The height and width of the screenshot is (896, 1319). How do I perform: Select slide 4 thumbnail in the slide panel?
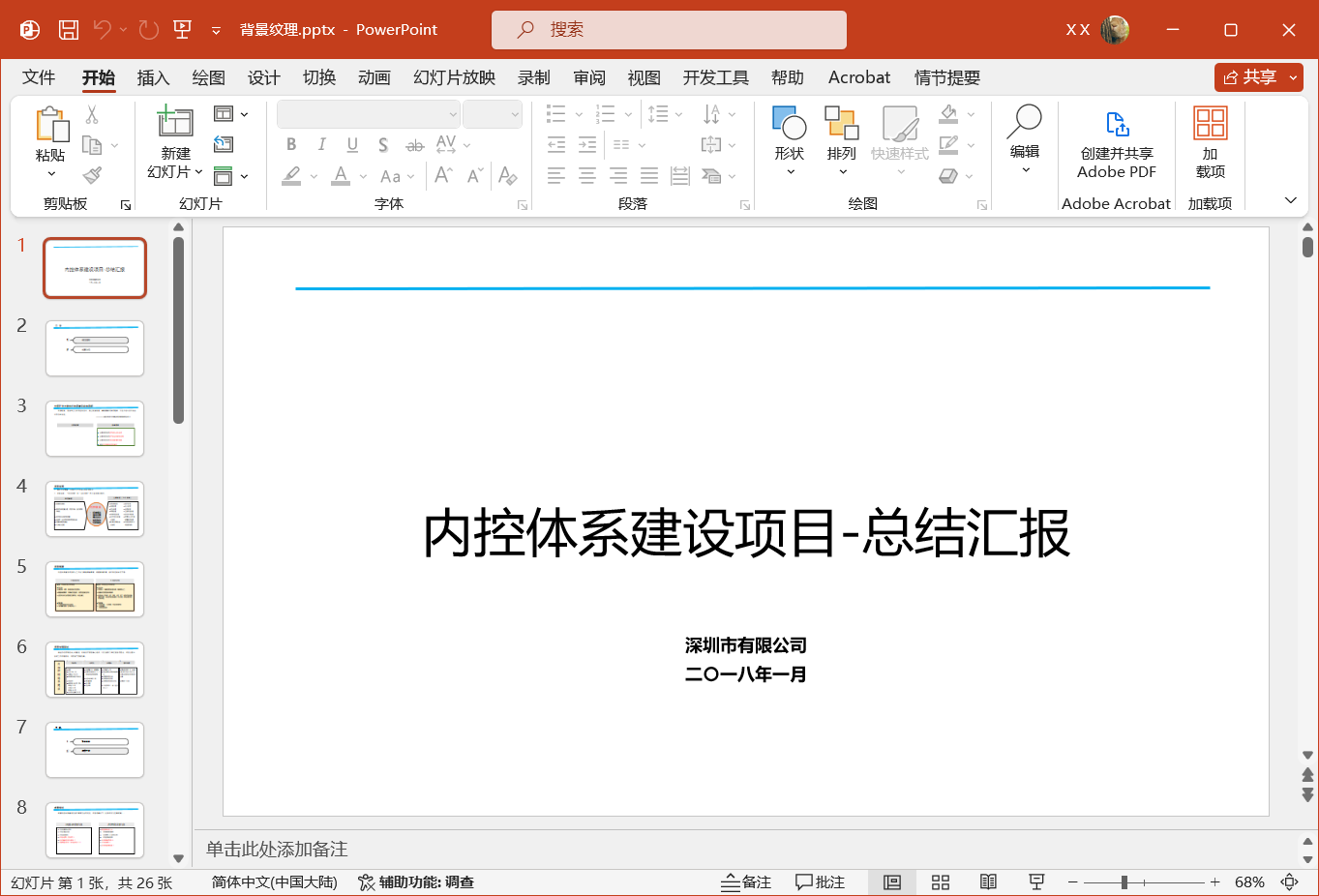click(x=94, y=508)
